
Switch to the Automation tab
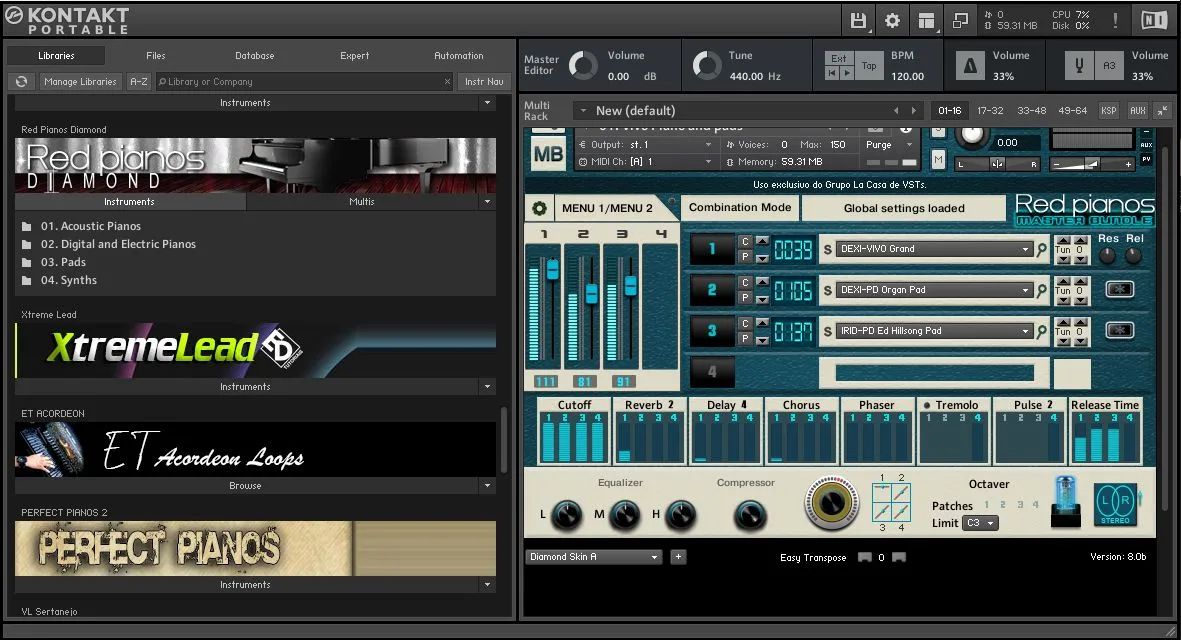[458, 56]
